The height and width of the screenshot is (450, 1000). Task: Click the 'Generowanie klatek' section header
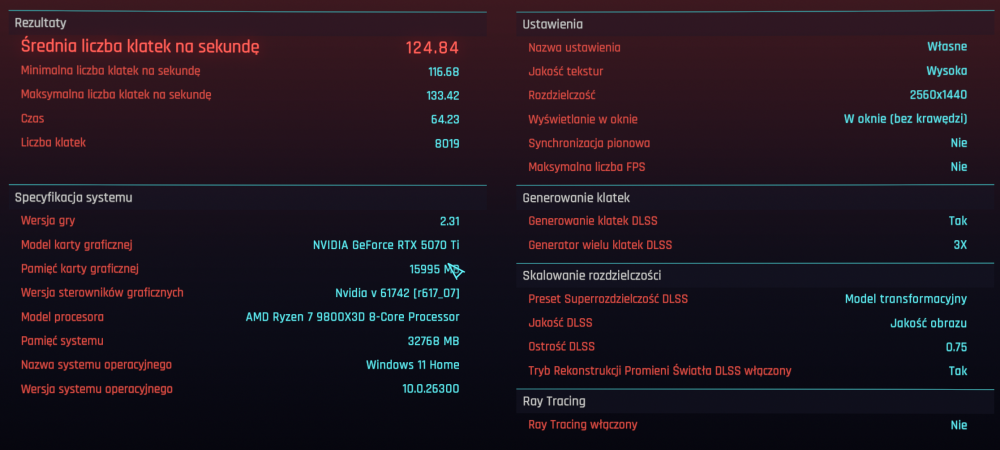pyautogui.click(x=576, y=198)
